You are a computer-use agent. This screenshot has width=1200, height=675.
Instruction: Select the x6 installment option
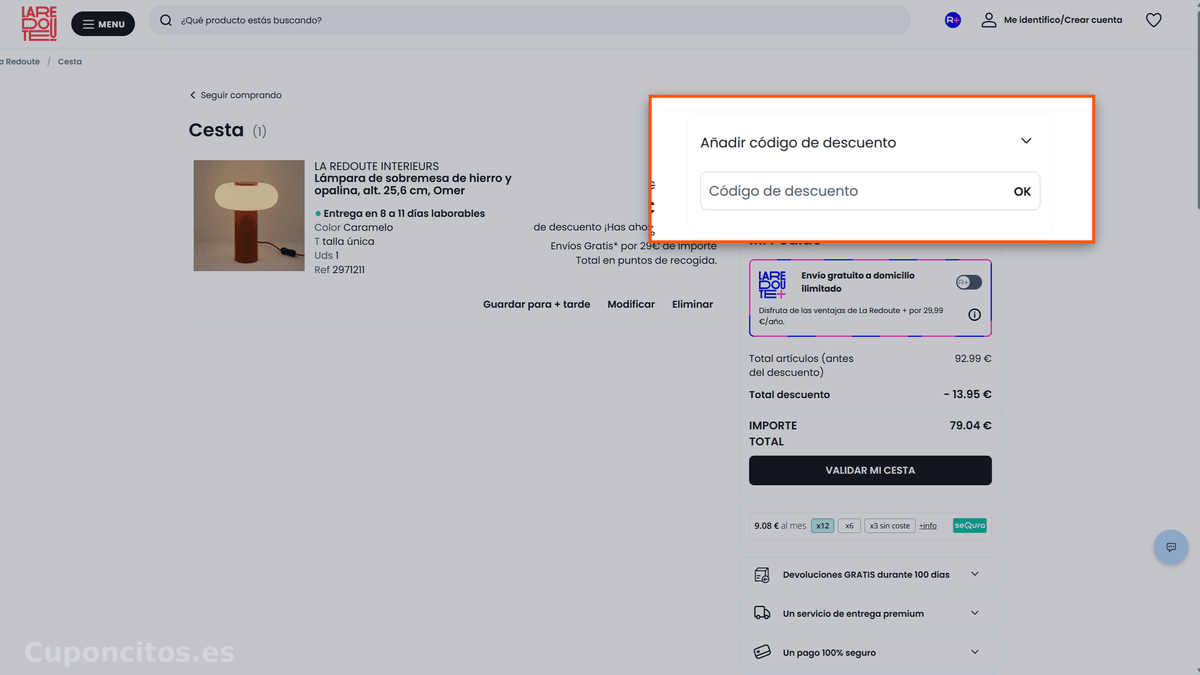pyautogui.click(x=849, y=525)
